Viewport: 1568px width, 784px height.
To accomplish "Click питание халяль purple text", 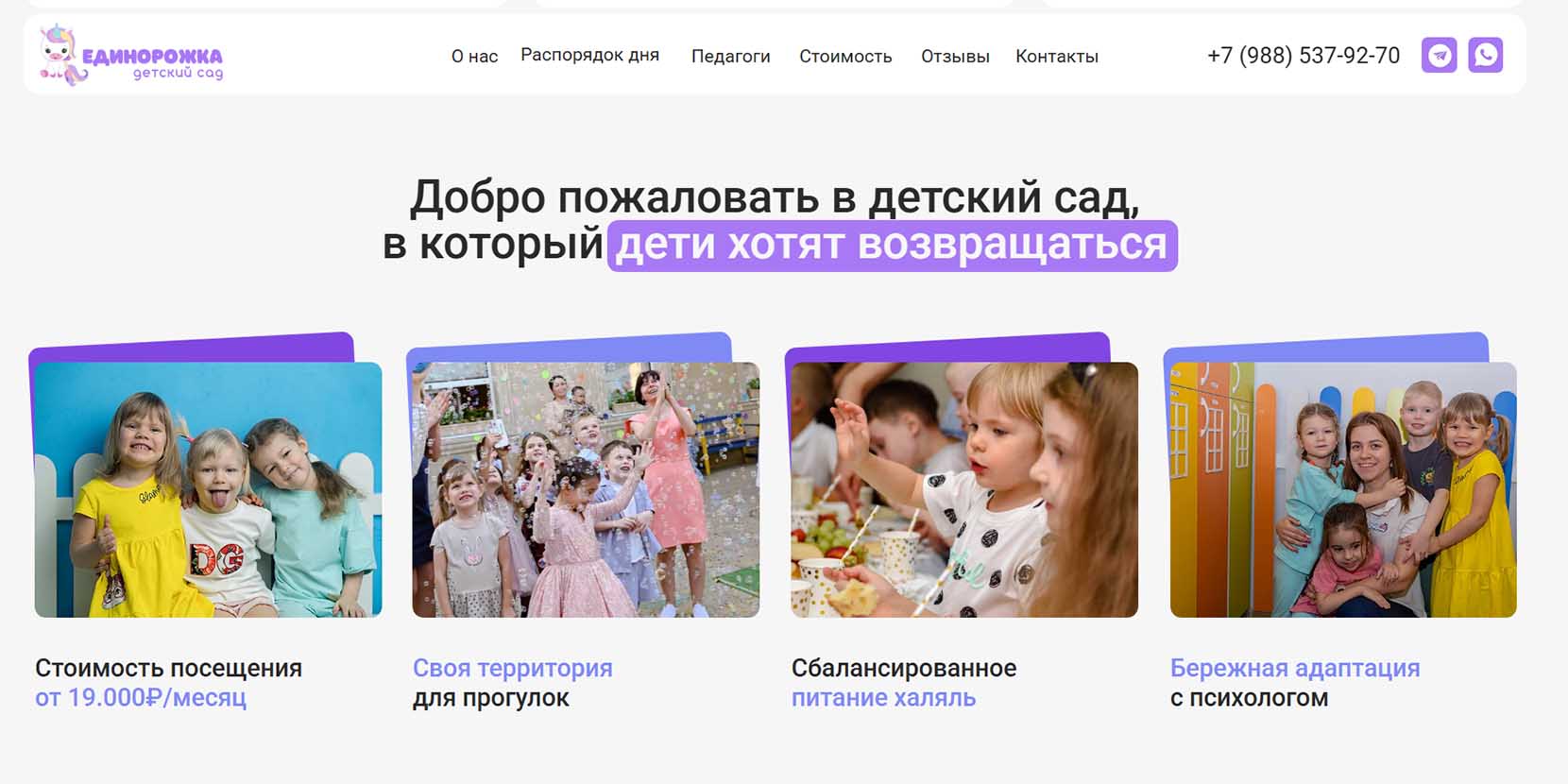I will 883,698.
